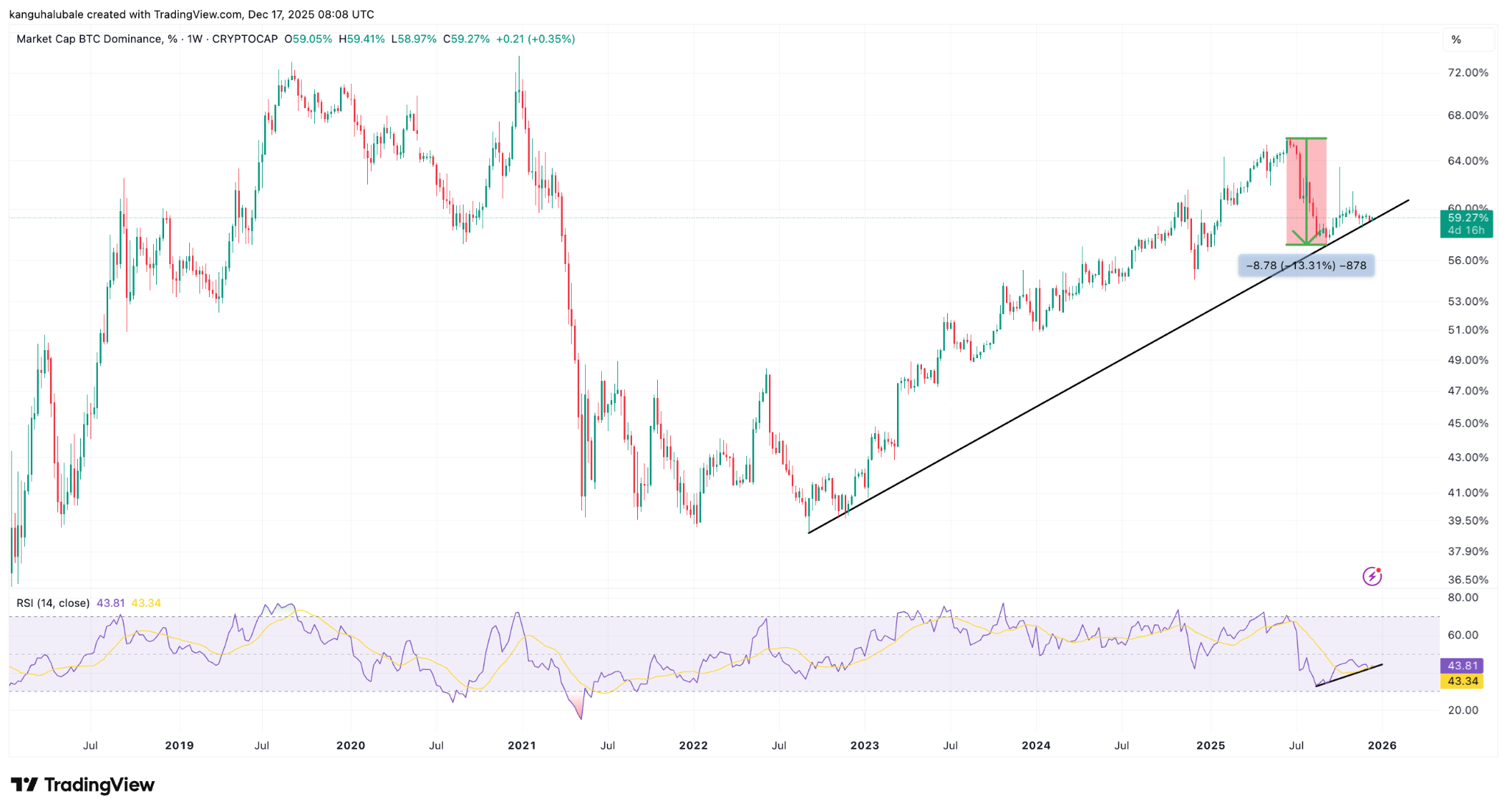
Task: Click the 2026 label on time axis
Action: pos(1381,745)
